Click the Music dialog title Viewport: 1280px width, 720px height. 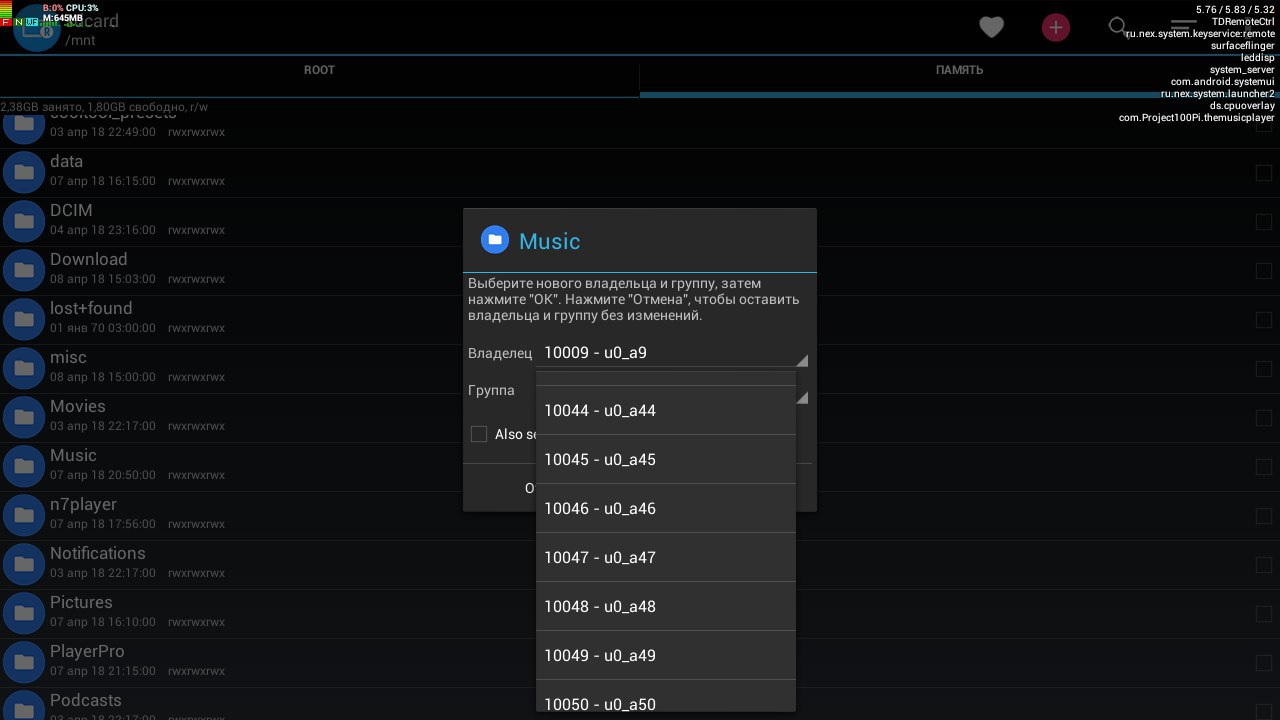coord(549,241)
